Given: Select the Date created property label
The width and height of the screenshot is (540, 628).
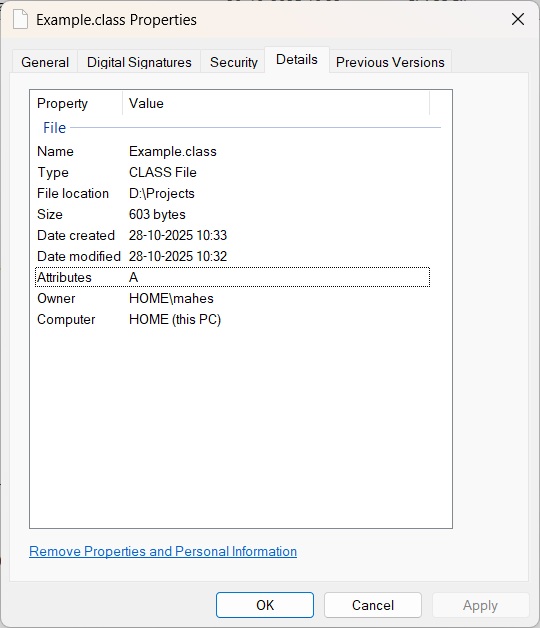Looking at the screenshot, I should point(76,236).
